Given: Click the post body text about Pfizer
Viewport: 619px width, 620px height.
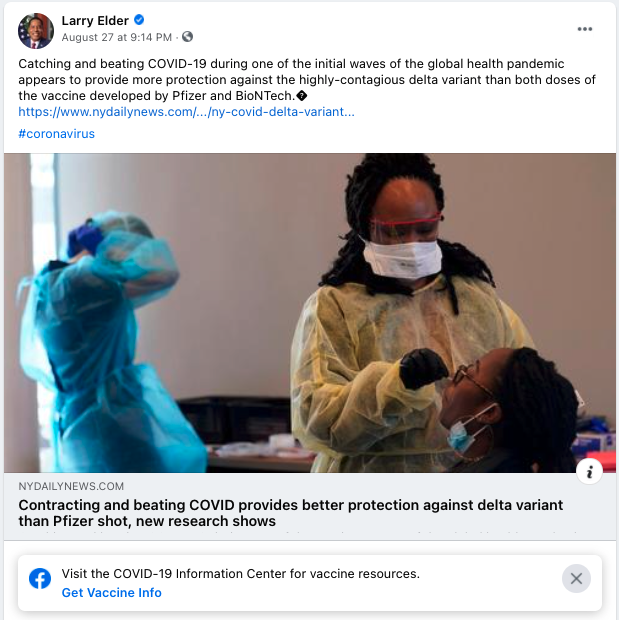Looking at the screenshot, I should click(307, 79).
